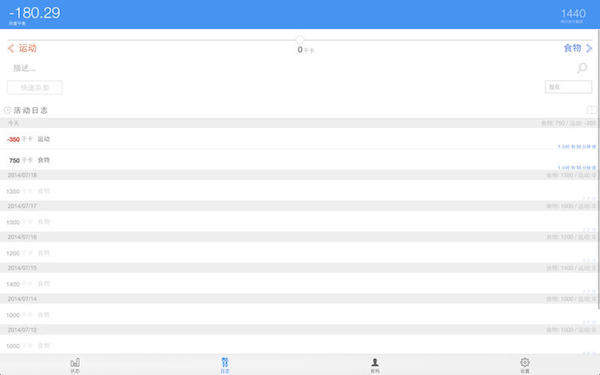Tap the 快速添加 quick add button

(x=34, y=88)
